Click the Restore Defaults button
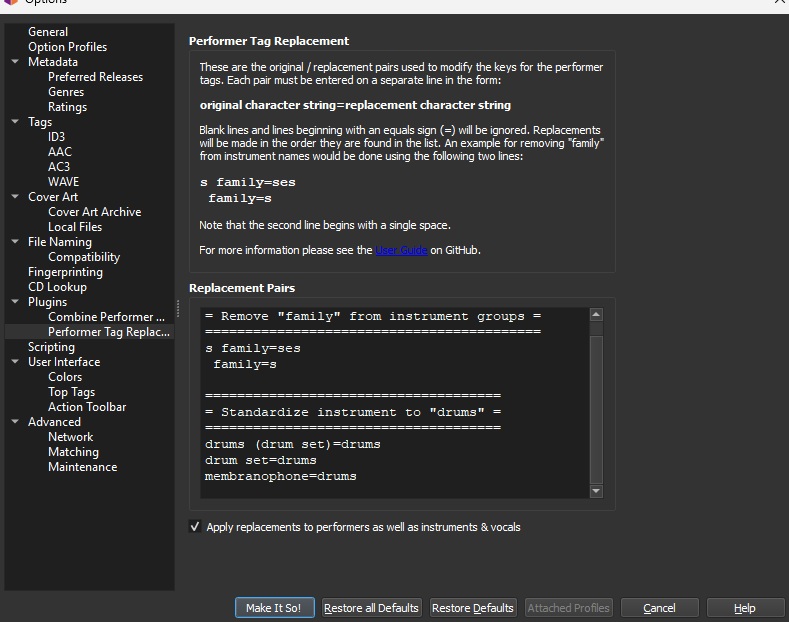The height and width of the screenshot is (622, 789). click(472, 608)
